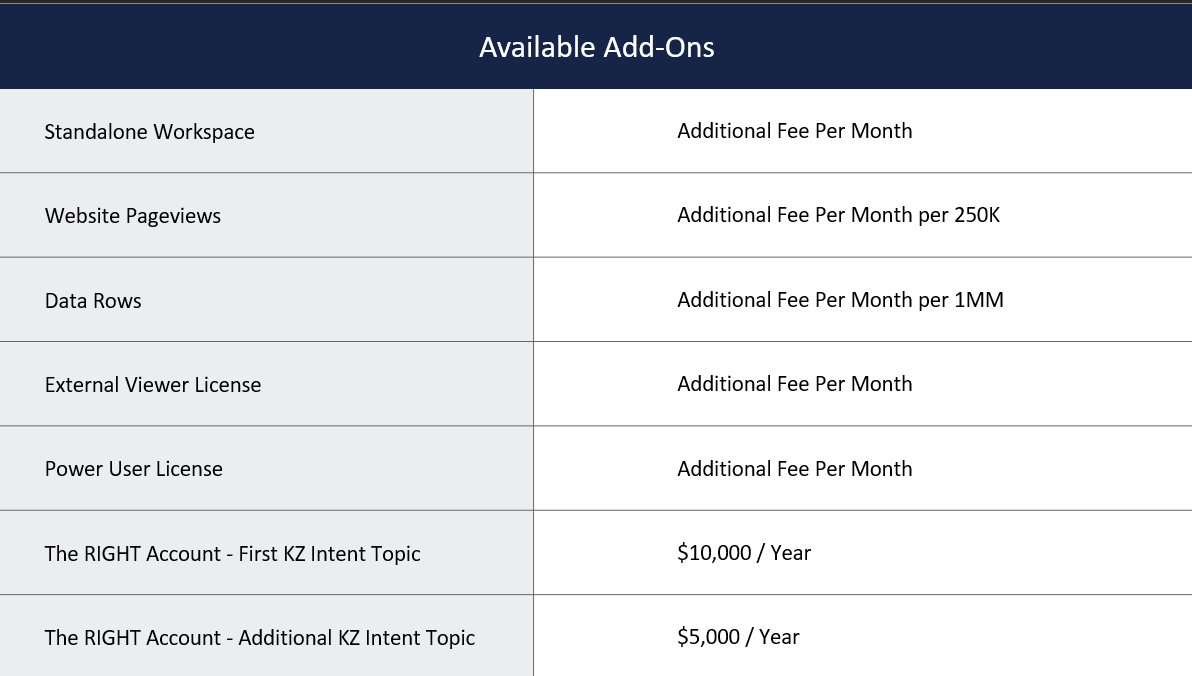1192x676 pixels.
Task: Click the Power User License fee text
Action: coord(794,469)
